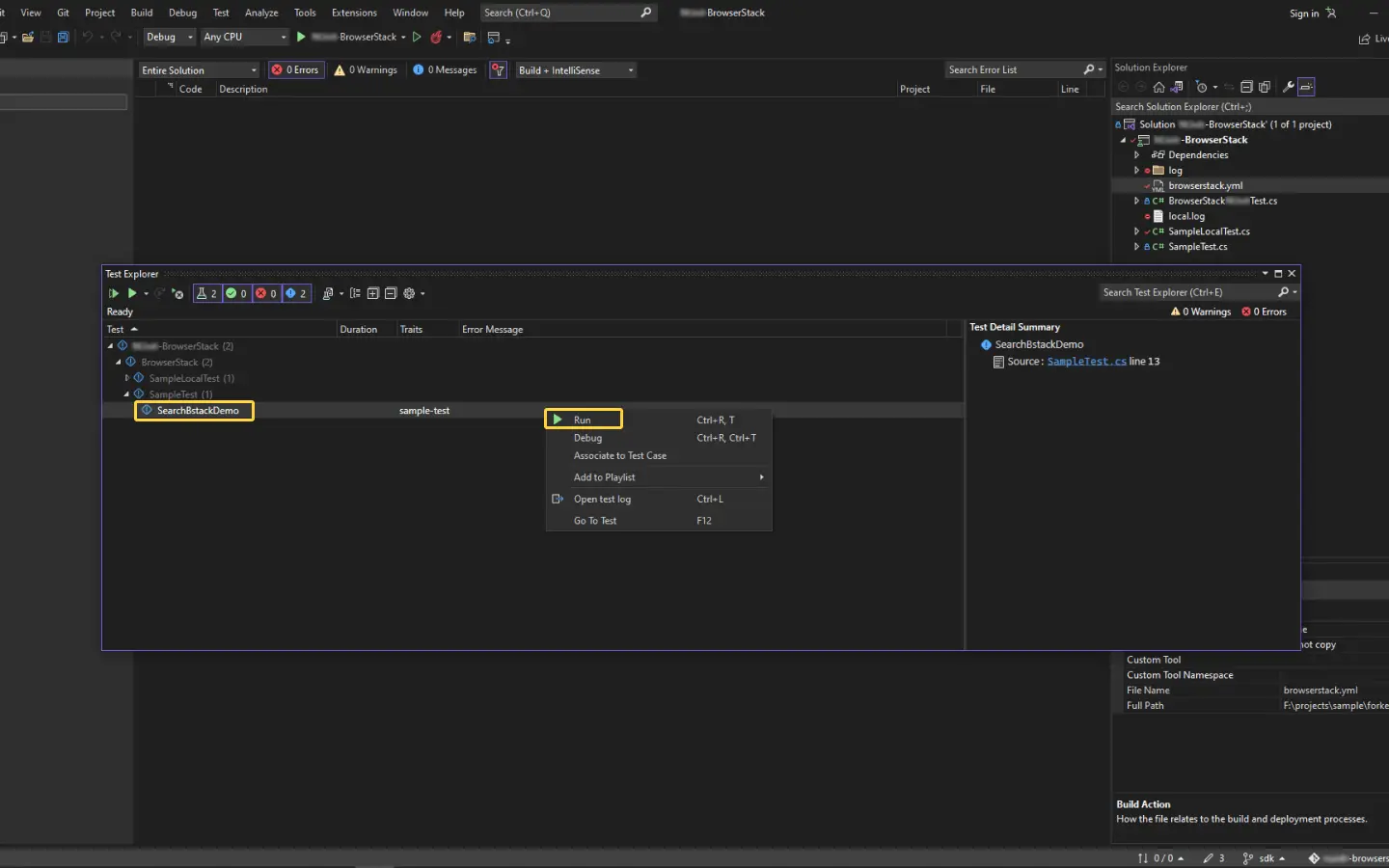Click the Save All toolbar icon
The height and width of the screenshot is (868, 1389).
tap(63, 37)
